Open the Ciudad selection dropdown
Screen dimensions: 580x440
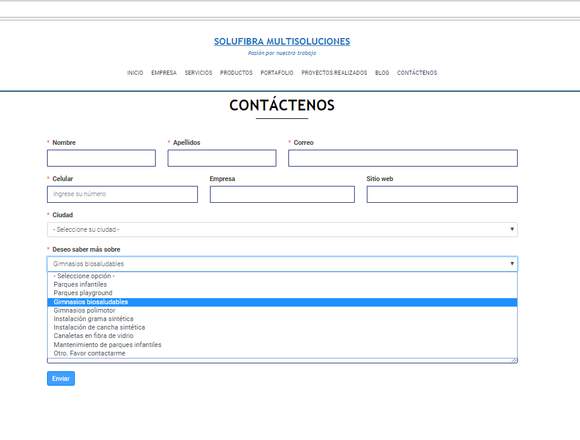coord(282,230)
